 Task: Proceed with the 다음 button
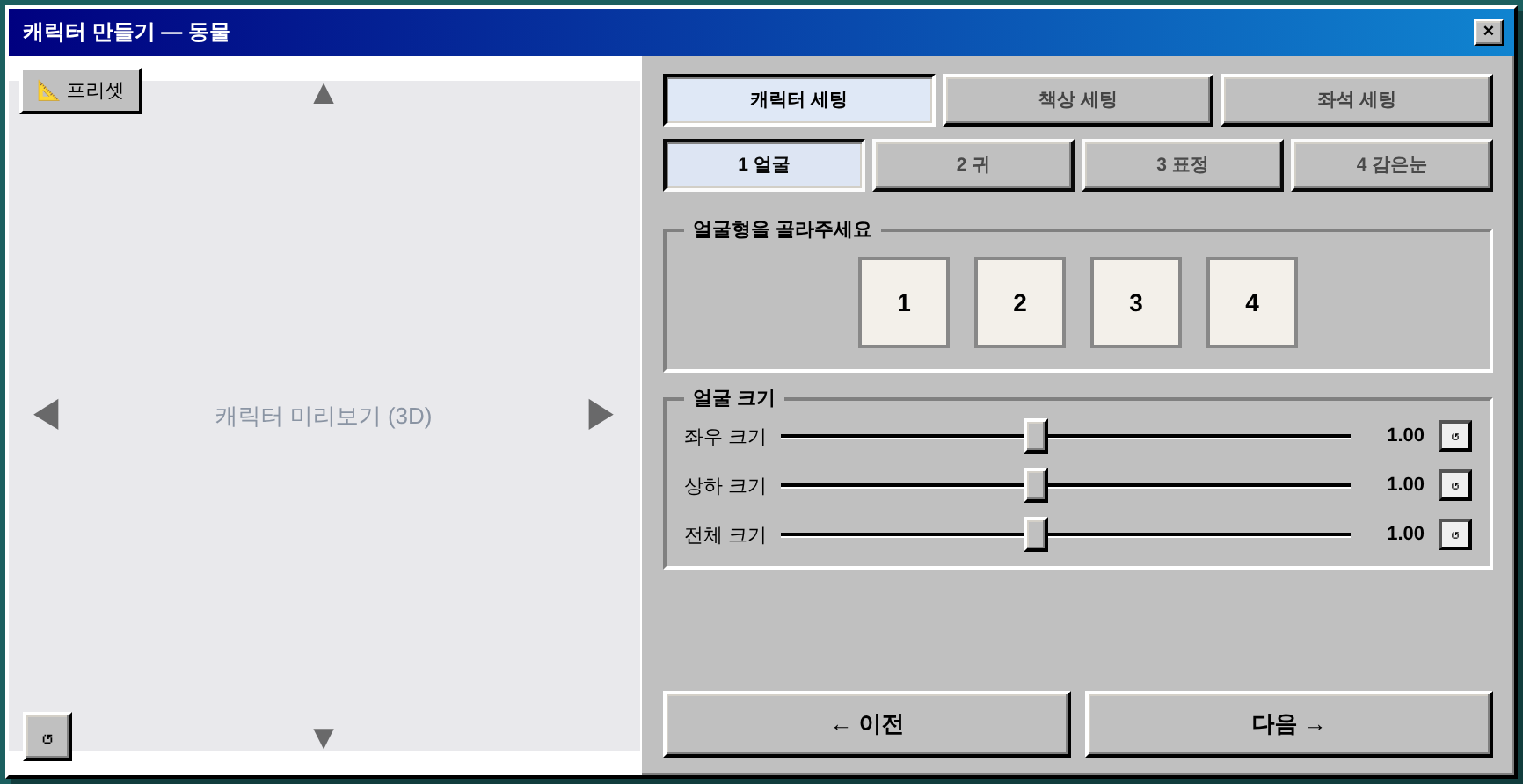click(x=1289, y=724)
